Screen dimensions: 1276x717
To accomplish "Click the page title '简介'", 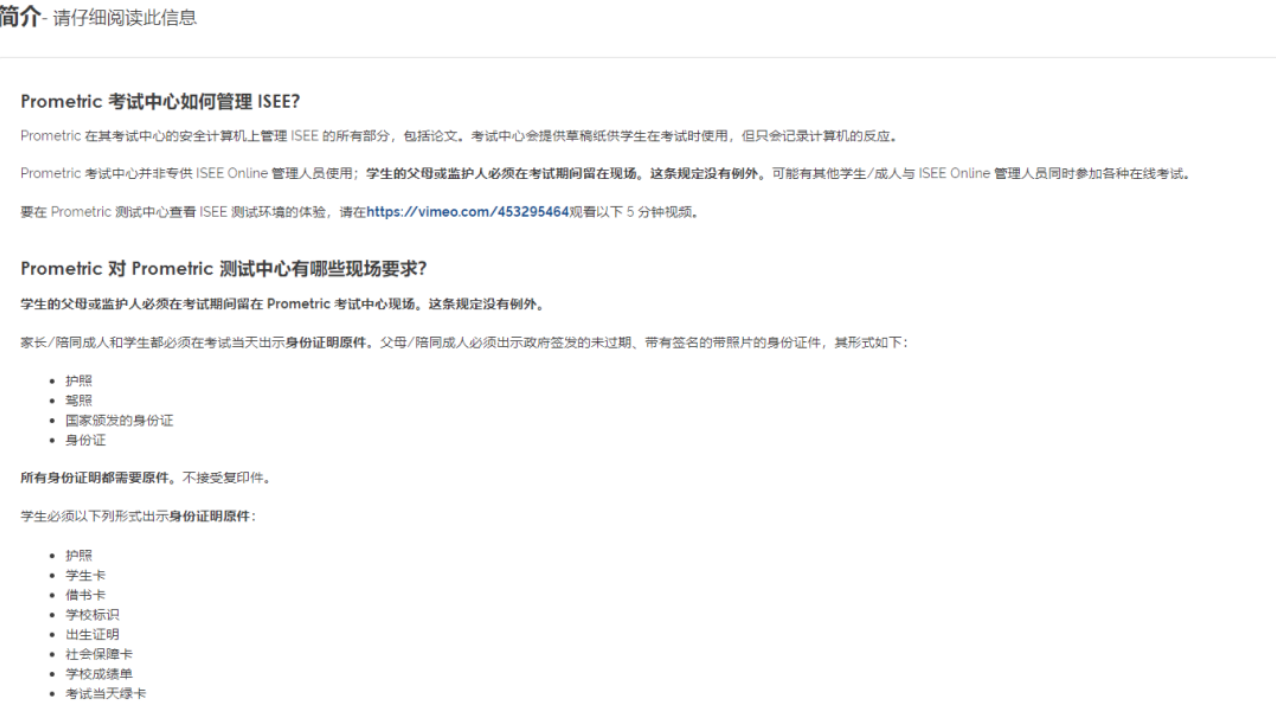I will [x=19, y=17].
